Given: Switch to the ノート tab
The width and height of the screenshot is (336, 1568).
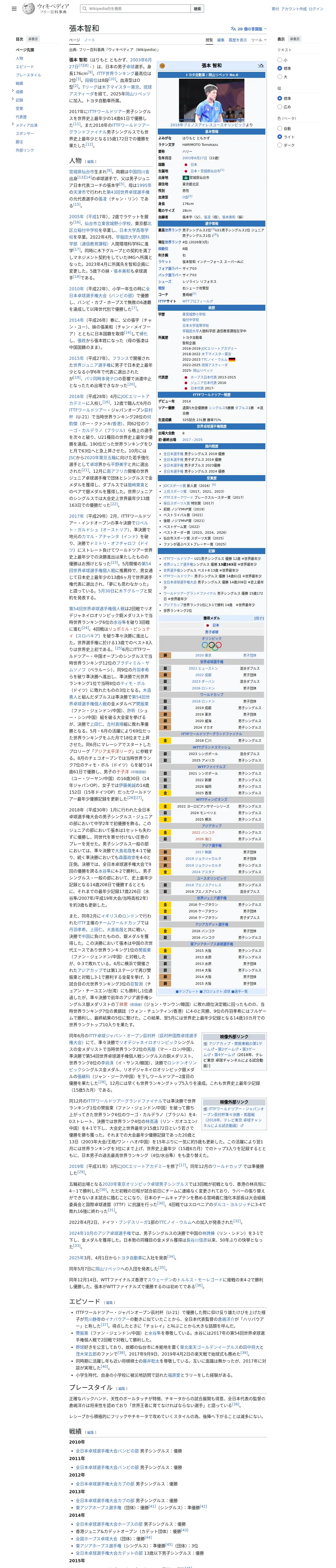Looking at the screenshot, I should click(90, 40).
